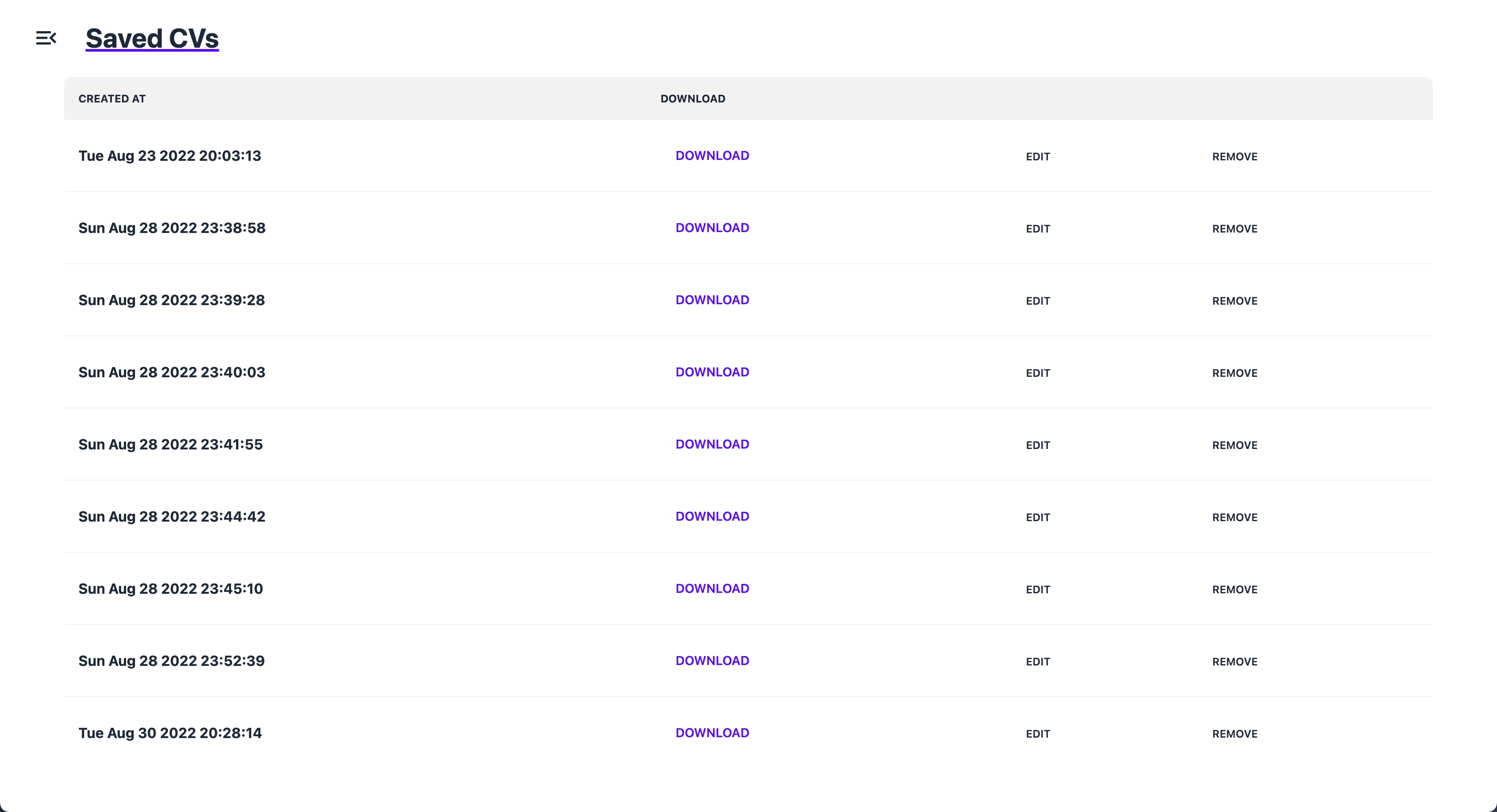Remove CV created Sun Aug 28 2022 23:38:58
The height and width of the screenshot is (812, 1497).
pos(1234,228)
